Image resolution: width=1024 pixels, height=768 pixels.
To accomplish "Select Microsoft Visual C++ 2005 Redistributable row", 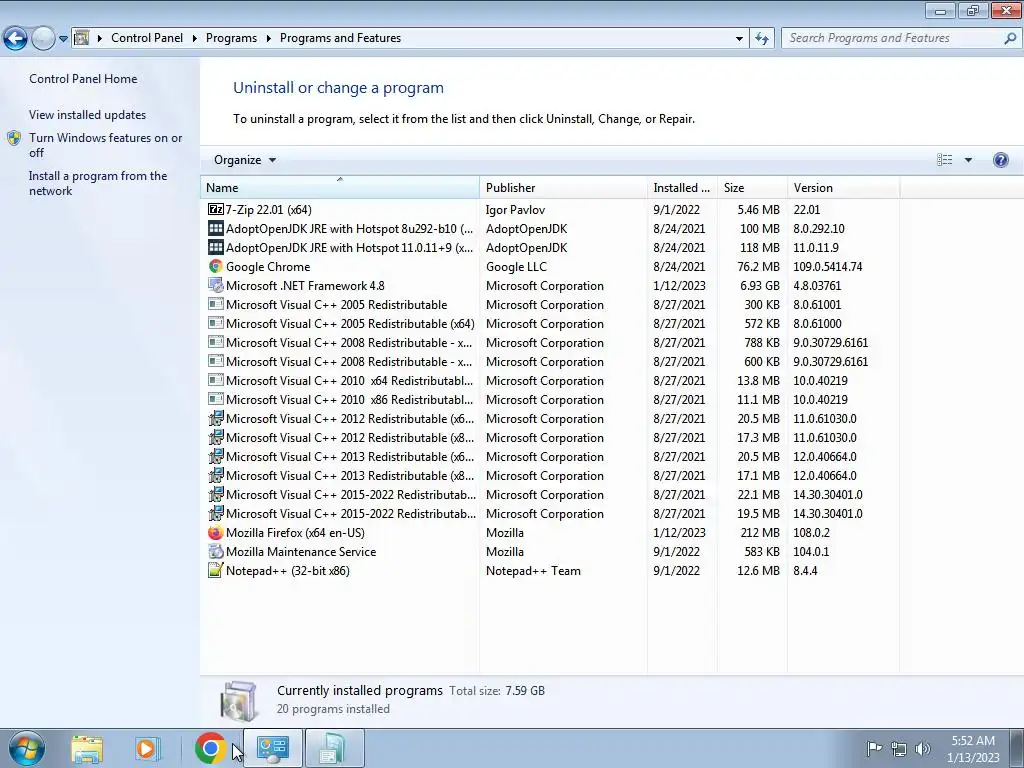I will [549, 304].
